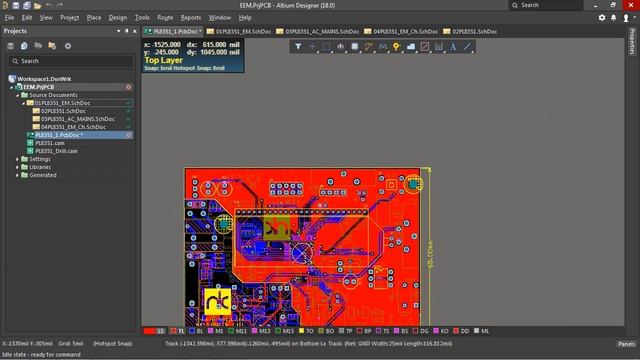
Task: Open PL8351_Drill.cam in project tree
Action: click(x=56, y=151)
